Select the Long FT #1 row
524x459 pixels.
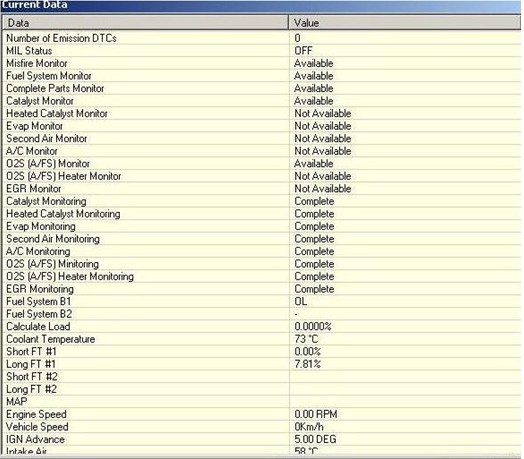(x=261, y=364)
